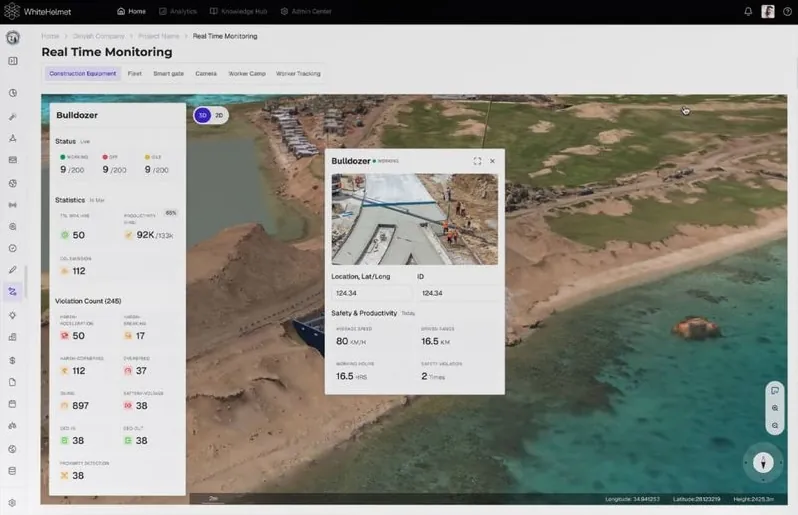Screen dimensions: 798x515
Task: Select the Camera tab
Action: [206, 74]
